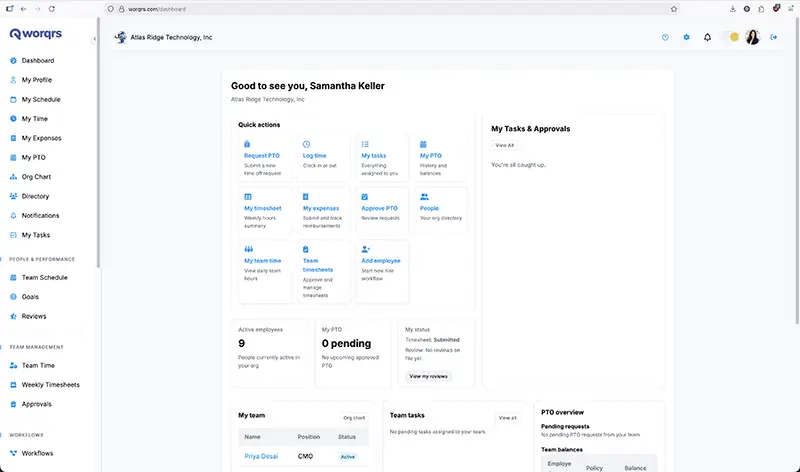Screen dimensions: 800x472
Task: Click the Active status badge for Priya Desai
Action: pyautogui.click(x=347, y=457)
